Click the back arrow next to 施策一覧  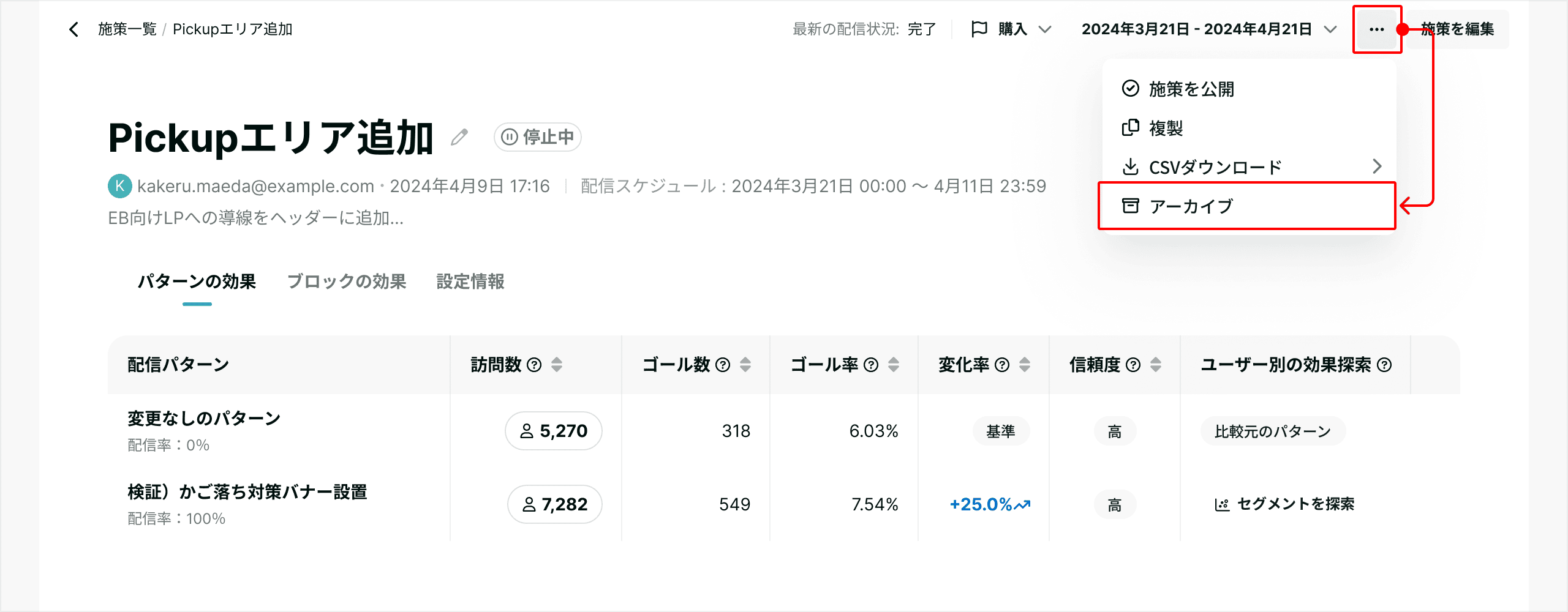click(x=74, y=29)
